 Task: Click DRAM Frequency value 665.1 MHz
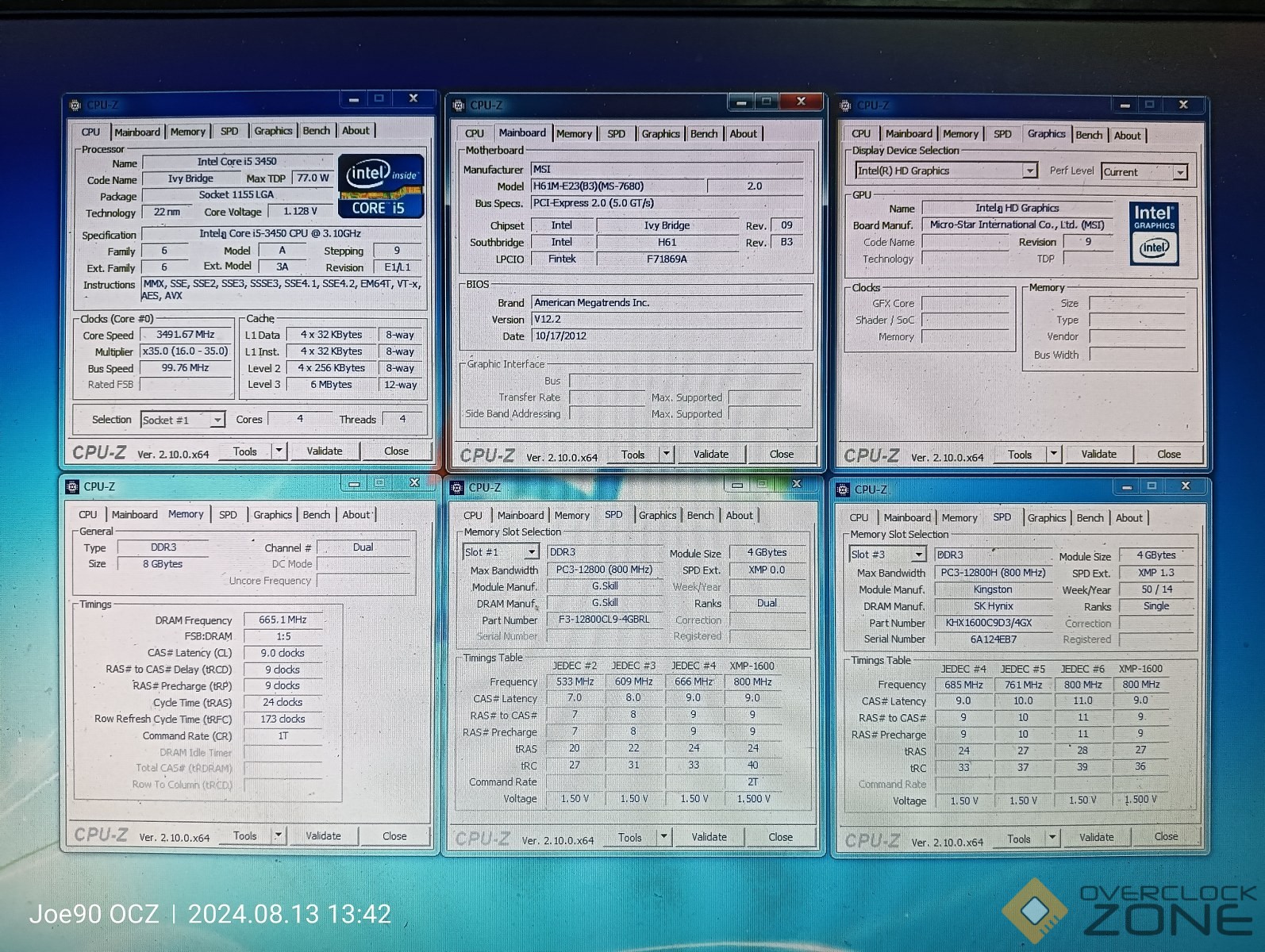click(x=283, y=620)
